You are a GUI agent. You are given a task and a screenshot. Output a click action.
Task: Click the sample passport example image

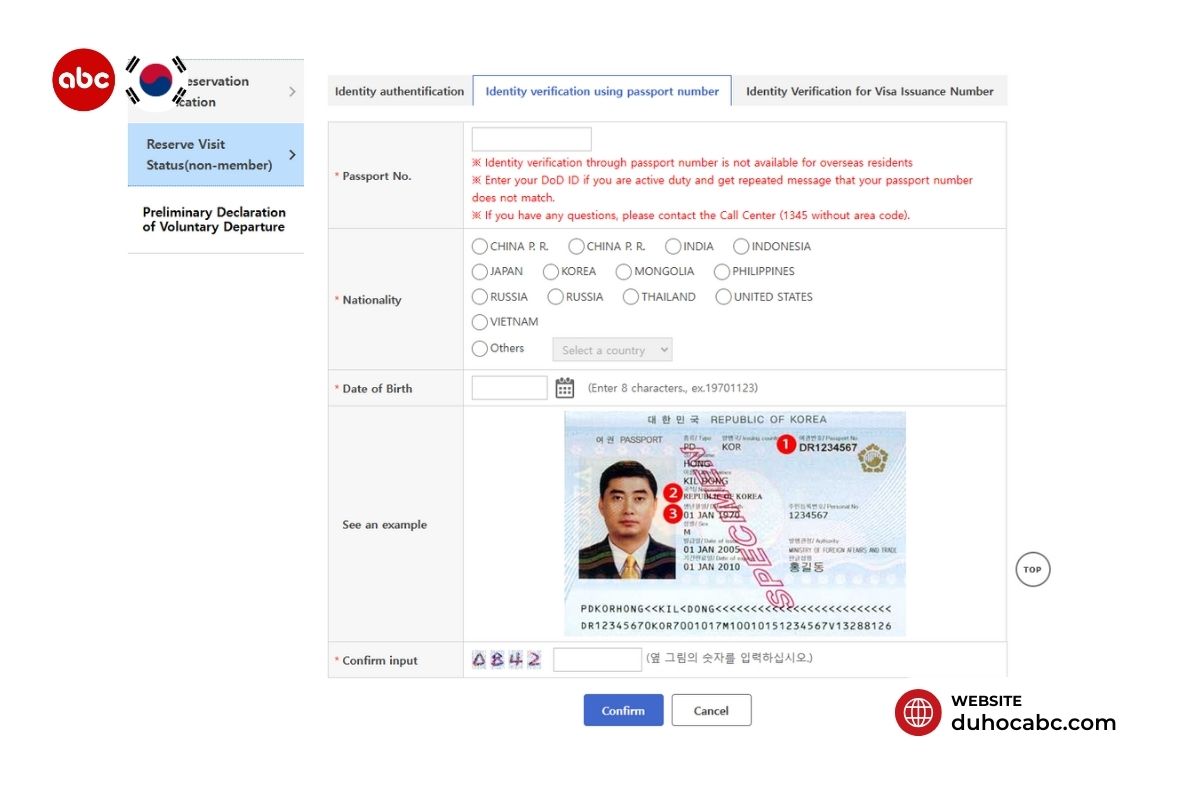pos(735,523)
